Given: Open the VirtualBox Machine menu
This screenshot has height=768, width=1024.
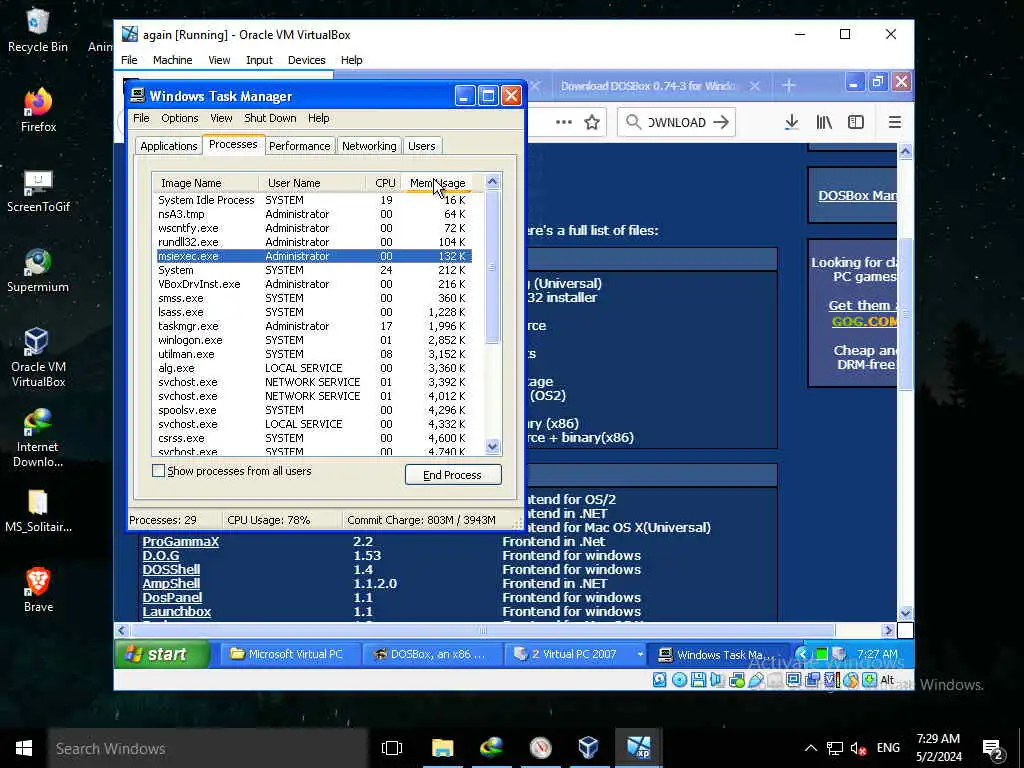Looking at the screenshot, I should [x=172, y=60].
